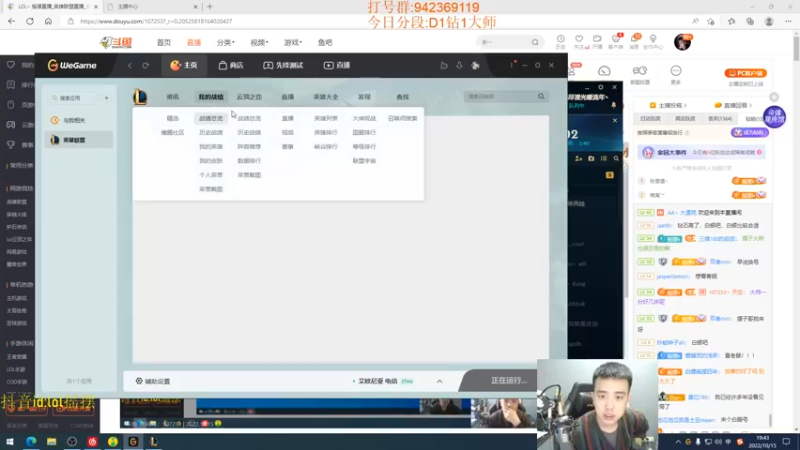Open WeGame 商店 store tab
The width and height of the screenshot is (800, 450).
click(x=231, y=65)
